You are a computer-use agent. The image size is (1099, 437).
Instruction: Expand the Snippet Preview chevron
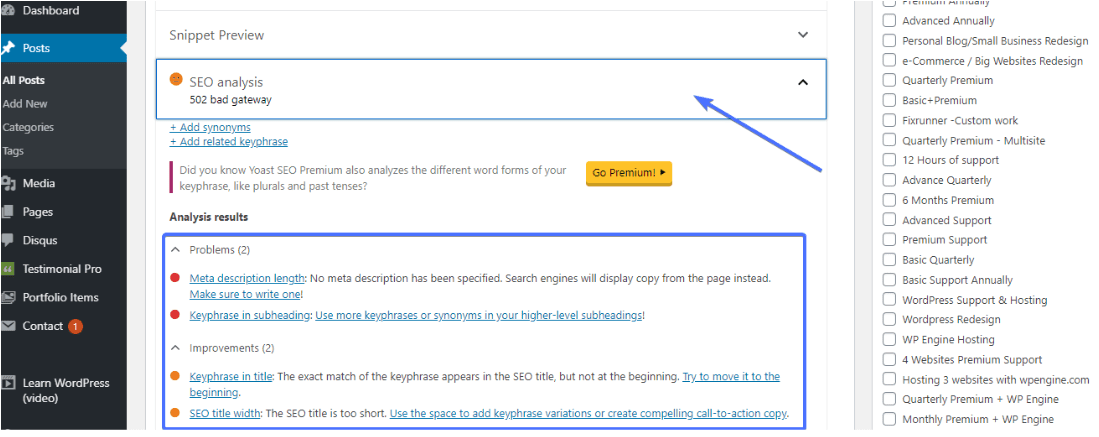[x=803, y=34]
